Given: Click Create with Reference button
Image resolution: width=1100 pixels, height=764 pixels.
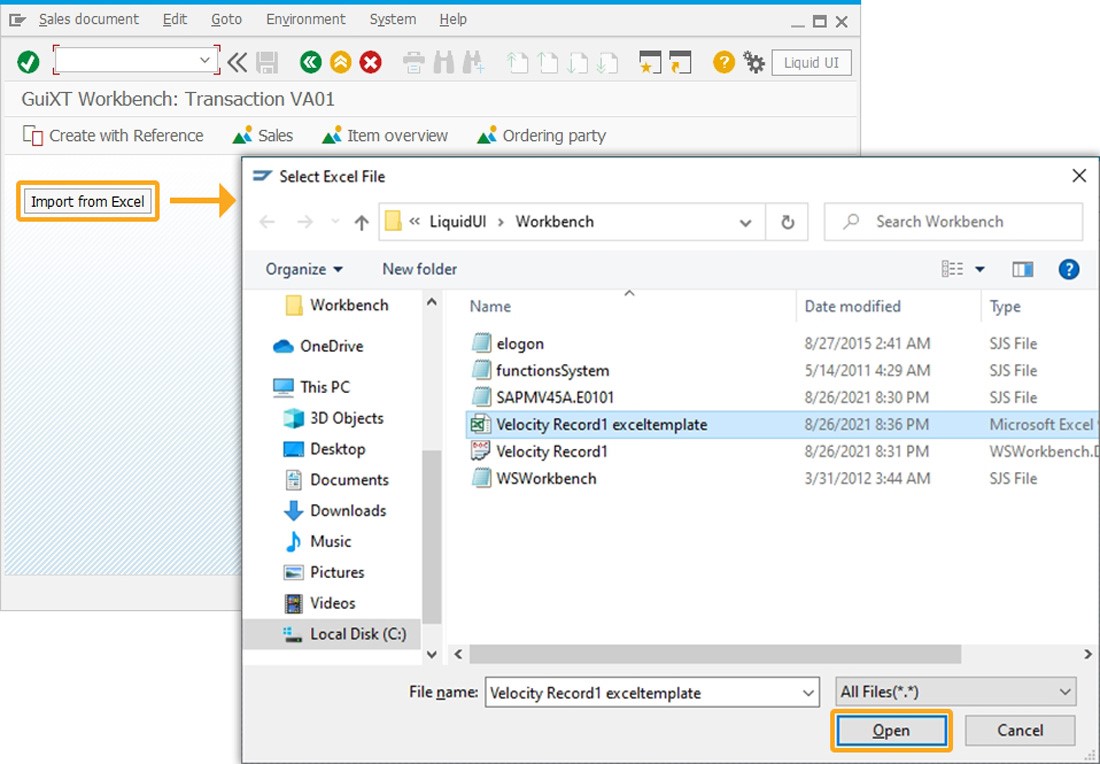Looking at the screenshot, I should tap(113, 135).
